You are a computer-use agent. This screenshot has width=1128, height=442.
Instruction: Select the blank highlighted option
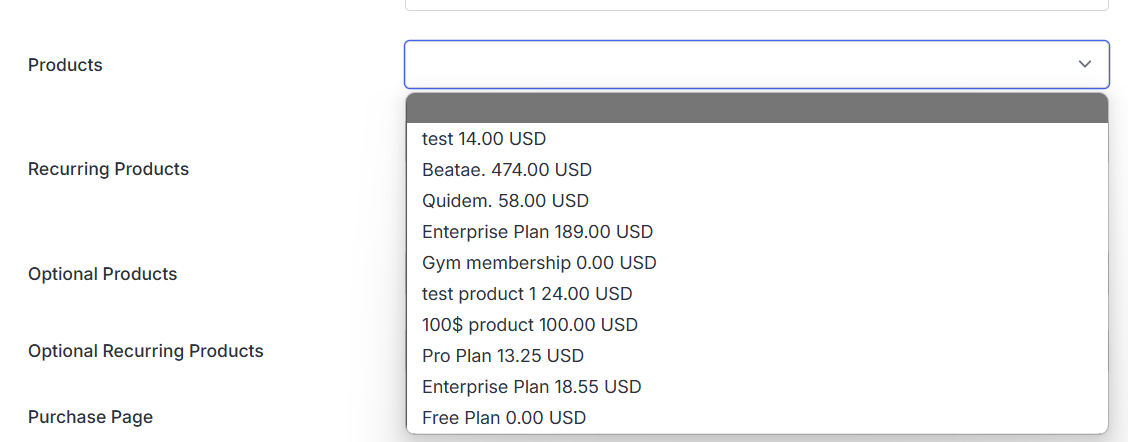(x=756, y=108)
